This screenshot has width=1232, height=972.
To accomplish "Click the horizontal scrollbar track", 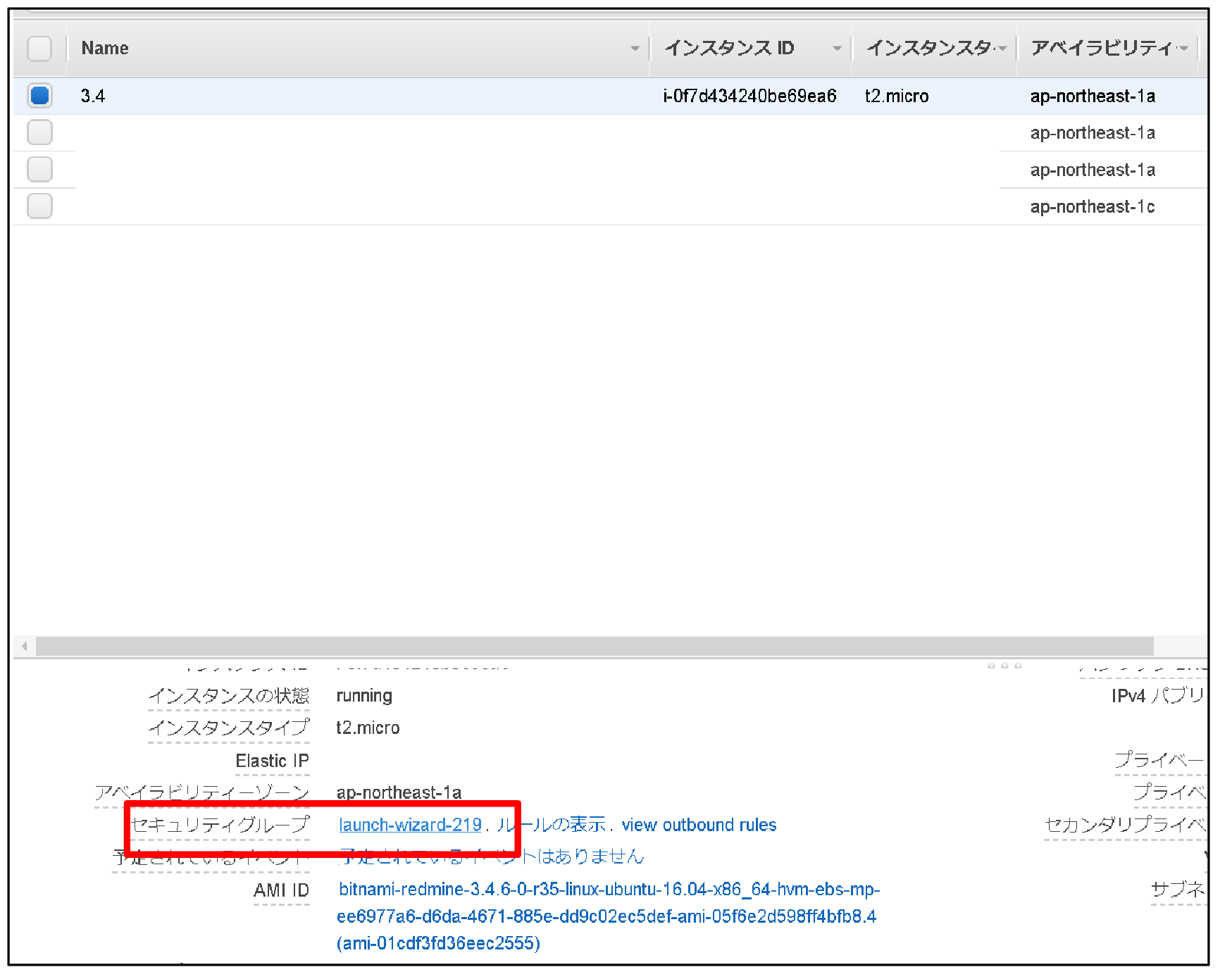I will [x=564, y=646].
